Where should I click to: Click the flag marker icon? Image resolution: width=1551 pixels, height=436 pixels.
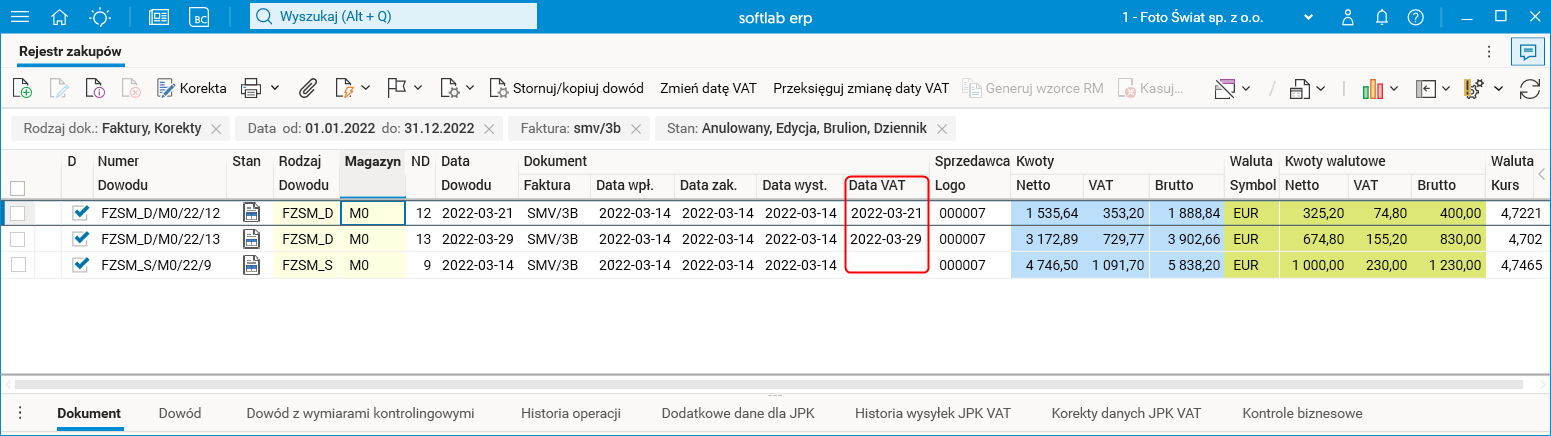396,88
